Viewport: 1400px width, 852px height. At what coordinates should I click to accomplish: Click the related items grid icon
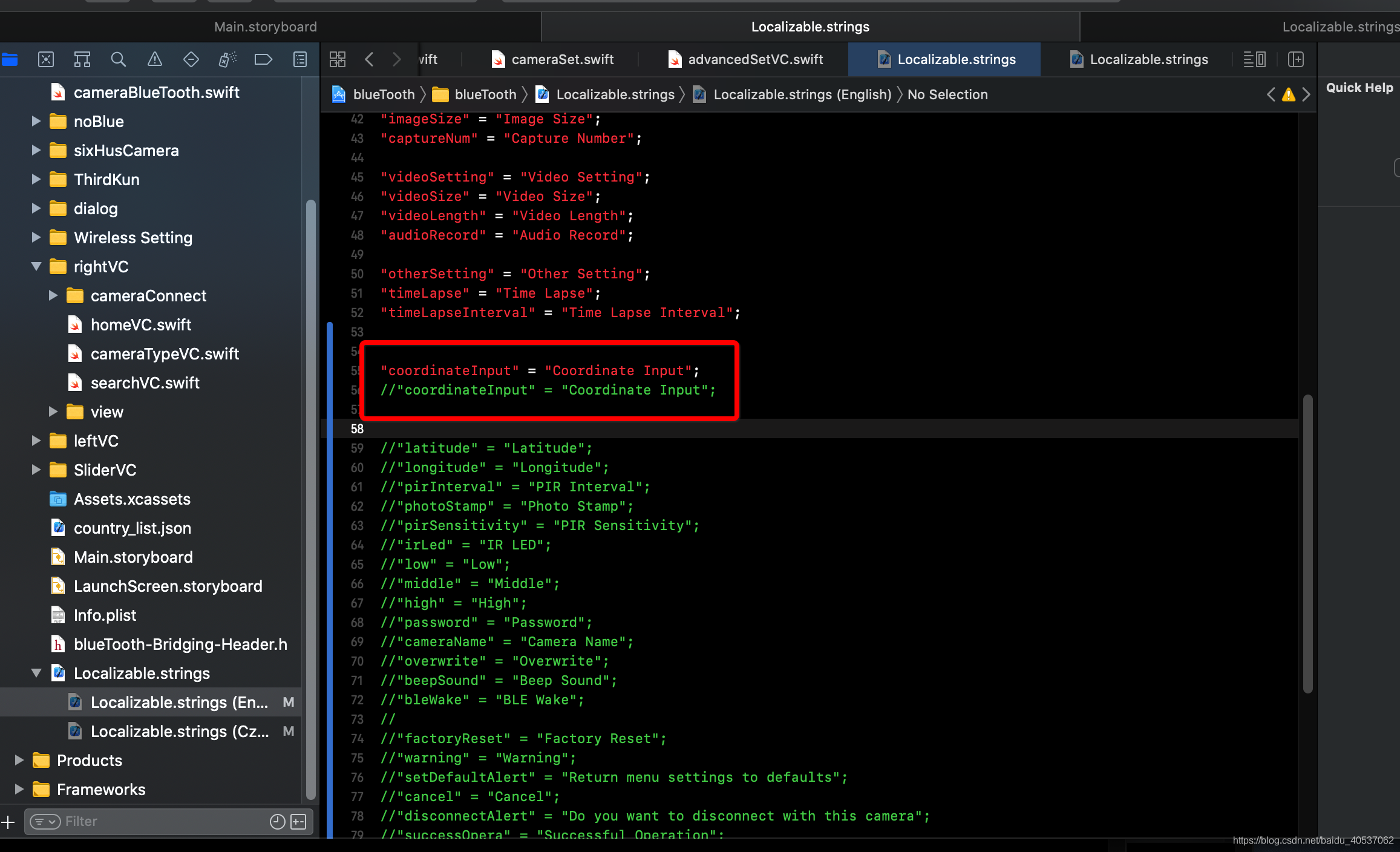[x=338, y=59]
